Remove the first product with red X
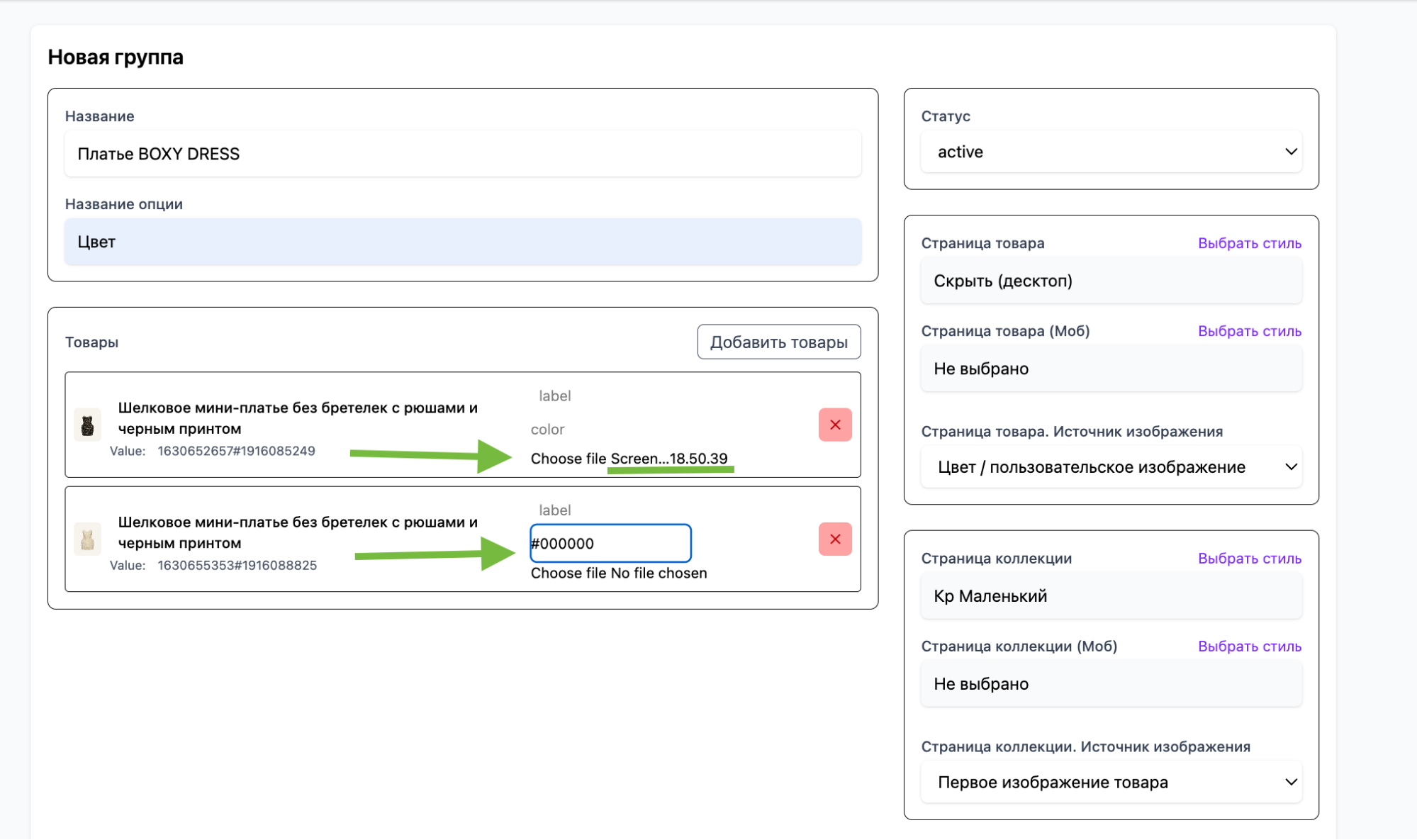Image resolution: width=1417 pixels, height=840 pixels. click(835, 425)
